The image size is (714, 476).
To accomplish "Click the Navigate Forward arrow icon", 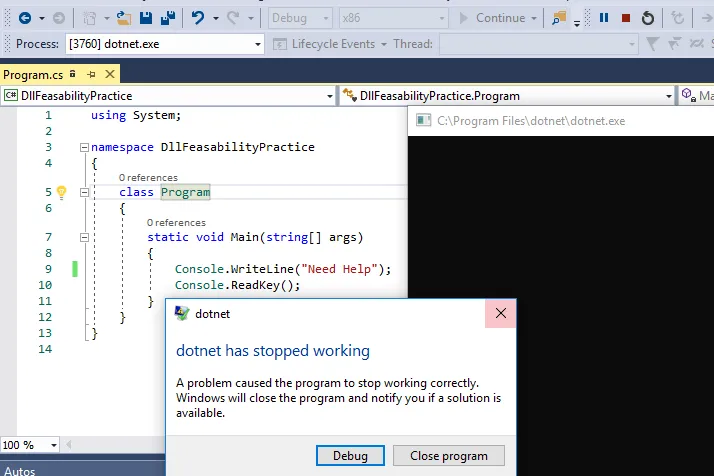I will 59,18.
